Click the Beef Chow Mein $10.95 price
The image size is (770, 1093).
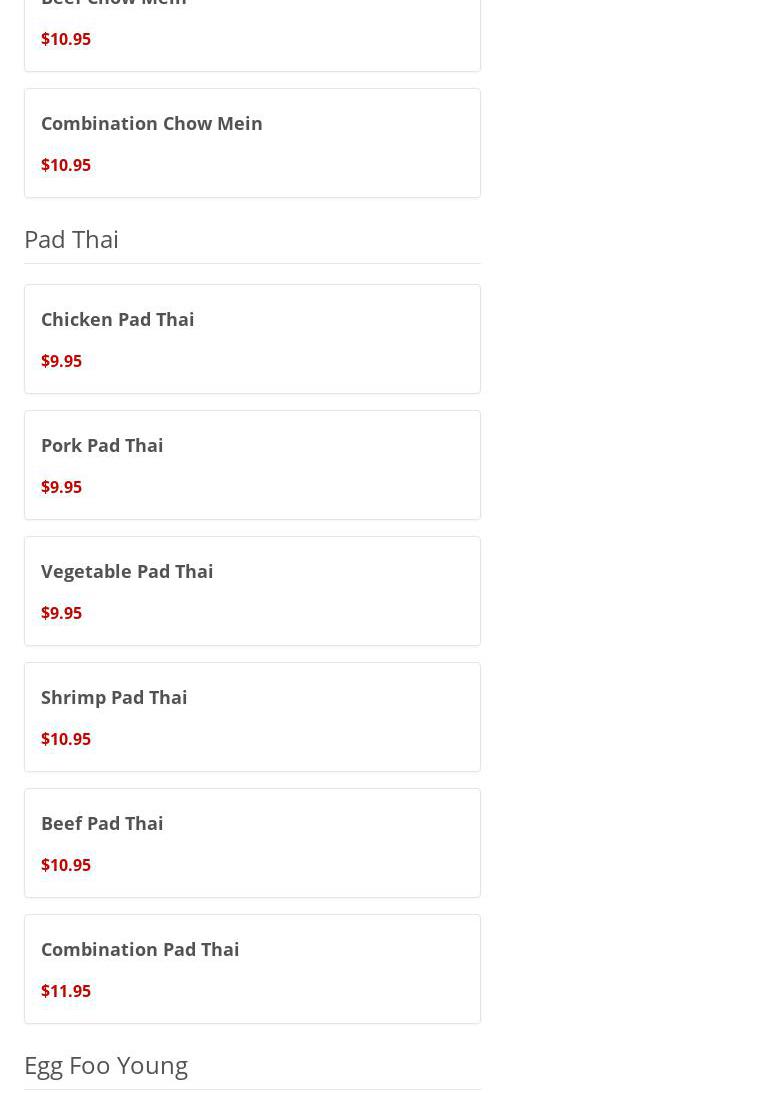coord(66,39)
